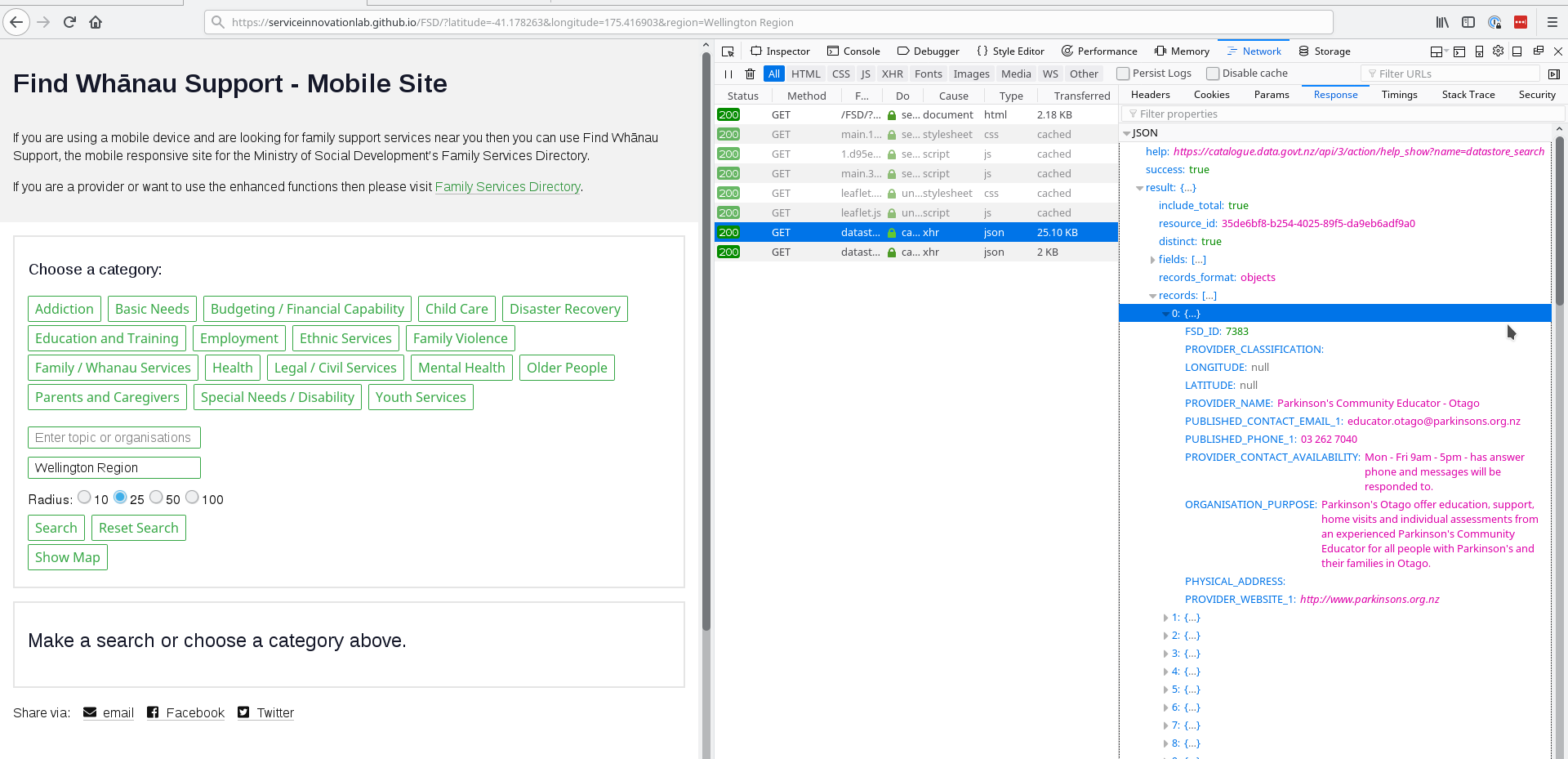The height and width of the screenshot is (759, 1568).
Task: Open the browser home page
Action: [96, 22]
